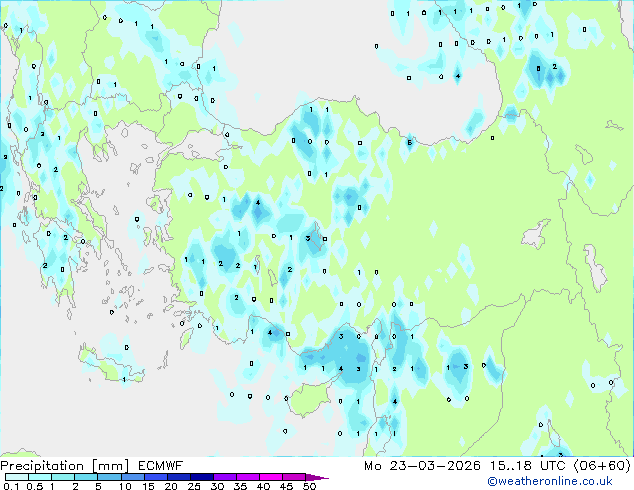Viewport: 634px width, 490px height.
Task: Click the 25–30 mm dark blue swatch
Action: pyautogui.click(x=201, y=477)
